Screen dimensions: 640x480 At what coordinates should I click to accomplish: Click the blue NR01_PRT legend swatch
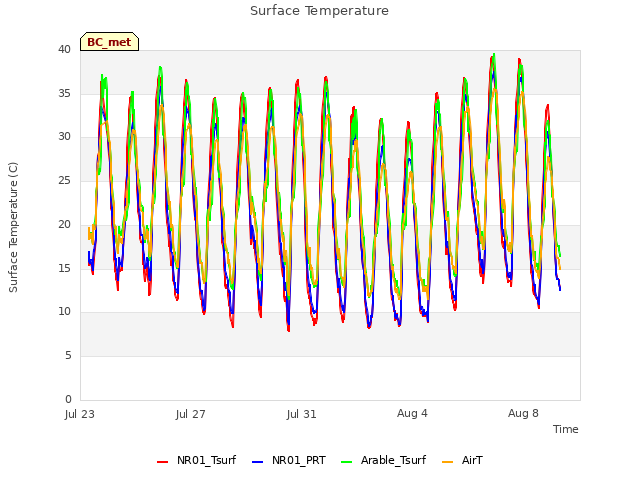[258, 462]
